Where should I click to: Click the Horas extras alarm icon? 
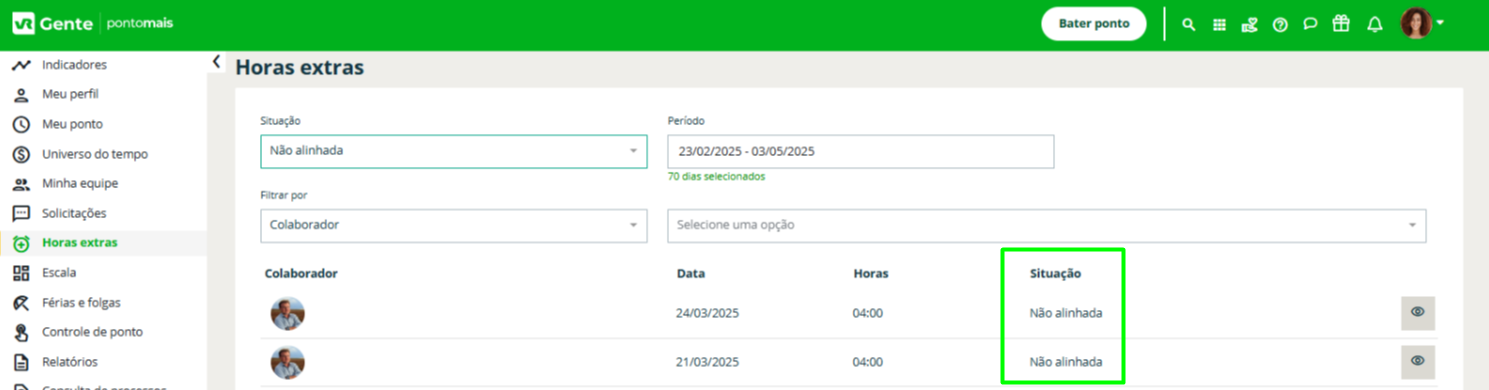click(x=21, y=243)
